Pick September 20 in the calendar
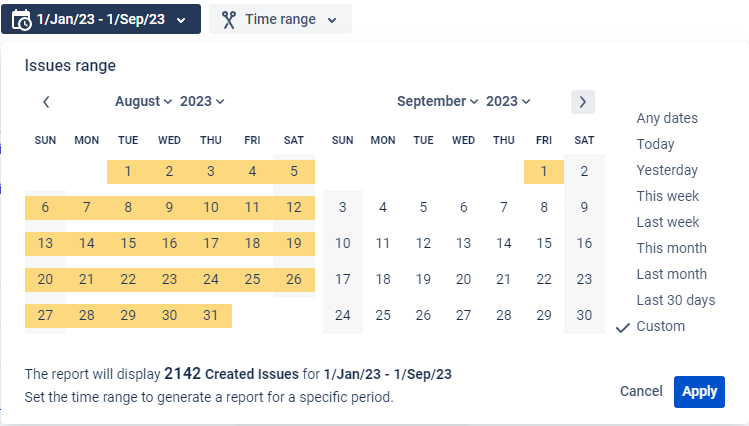 tap(463, 279)
